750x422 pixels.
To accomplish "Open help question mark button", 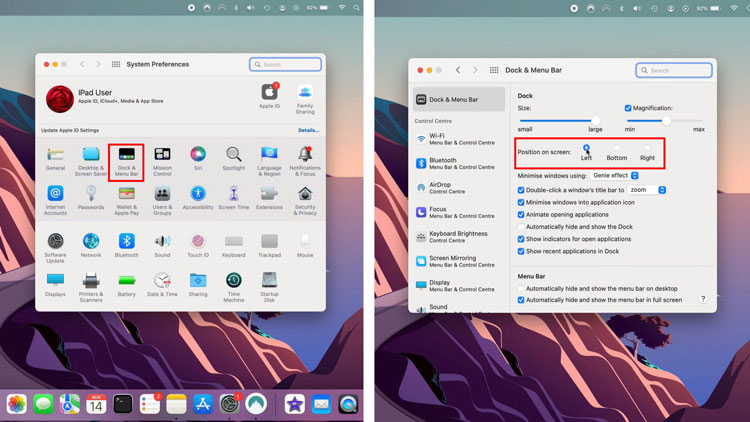I will click(x=703, y=299).
